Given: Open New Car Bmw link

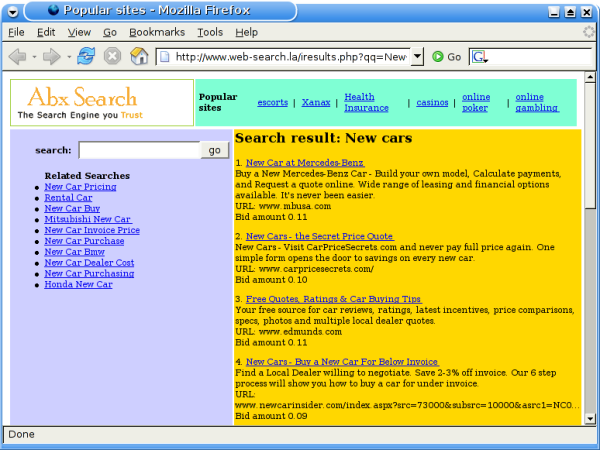Looking at the screenshot, I should 74,252.
